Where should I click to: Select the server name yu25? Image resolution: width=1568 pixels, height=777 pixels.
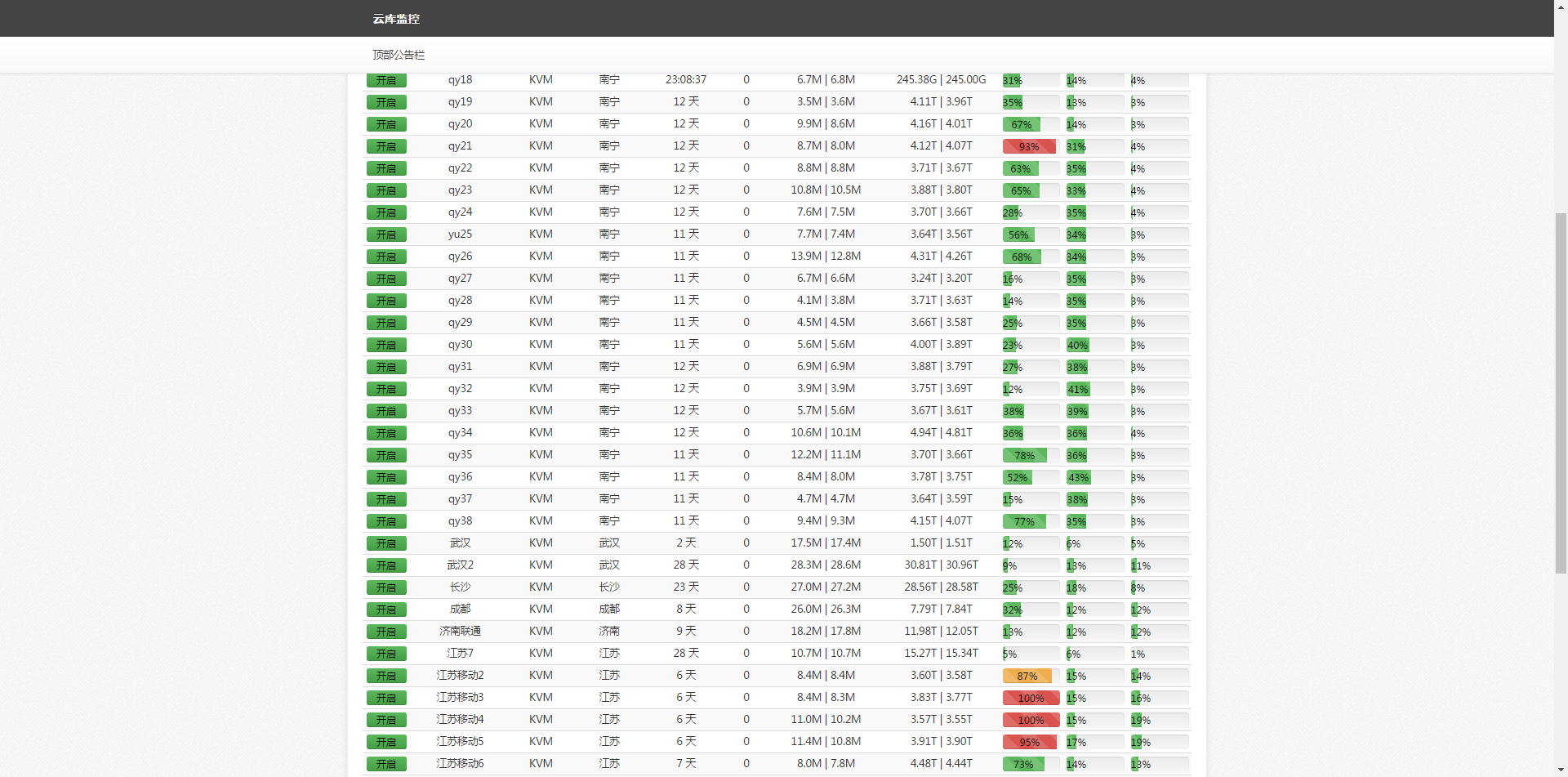coord(460,234)
